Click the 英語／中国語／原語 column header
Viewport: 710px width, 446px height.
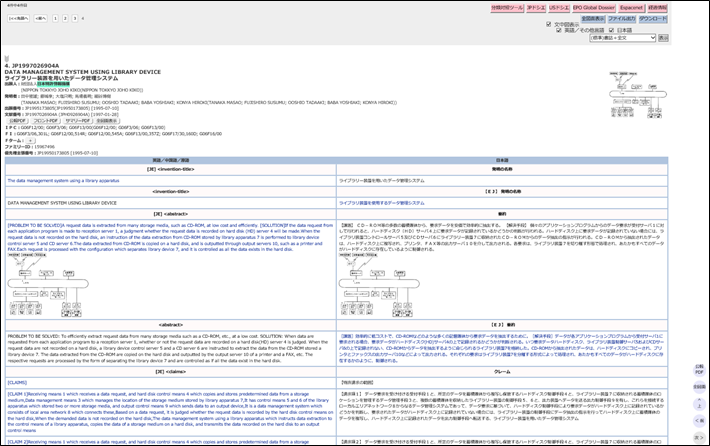click(171, 160)
